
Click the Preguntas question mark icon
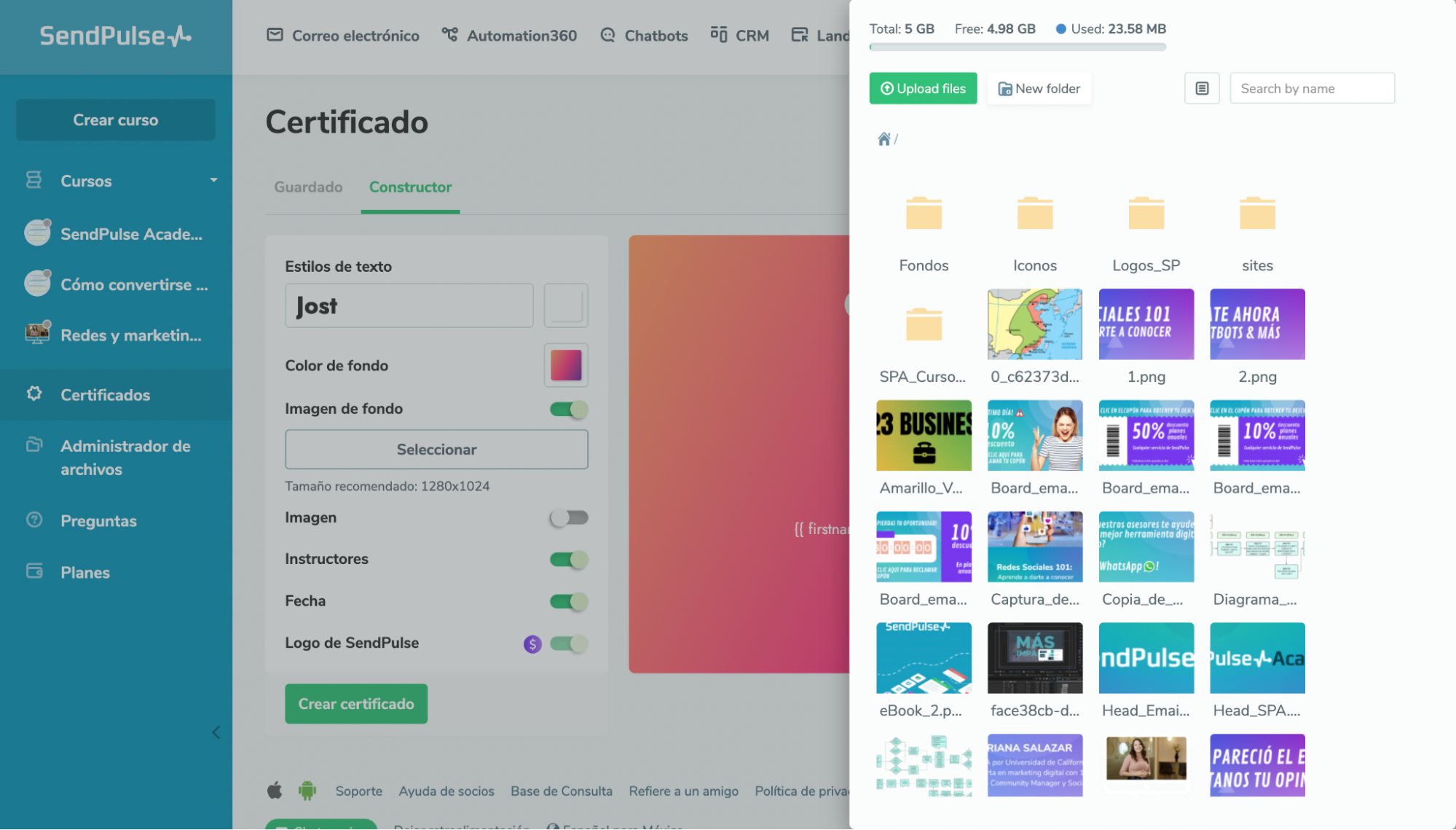34,520
